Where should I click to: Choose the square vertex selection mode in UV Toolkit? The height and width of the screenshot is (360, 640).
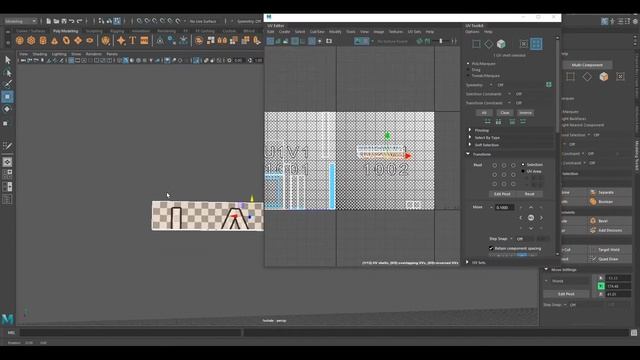click(476, 44)
